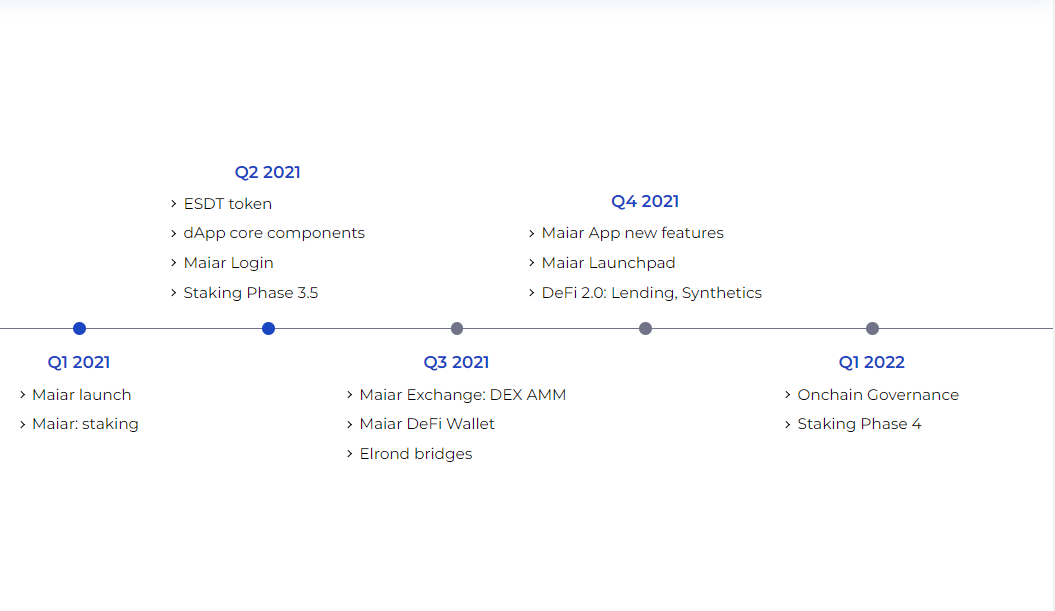Click the chevron beside Elrond bridges
The image size is (1055, 611).
coord(350,454)
